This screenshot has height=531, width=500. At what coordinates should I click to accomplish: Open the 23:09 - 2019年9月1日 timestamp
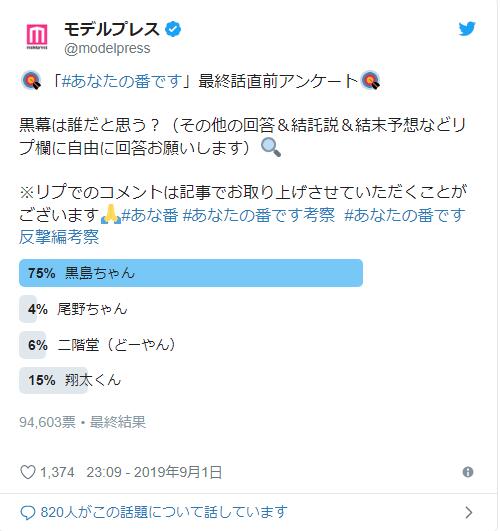154,472
